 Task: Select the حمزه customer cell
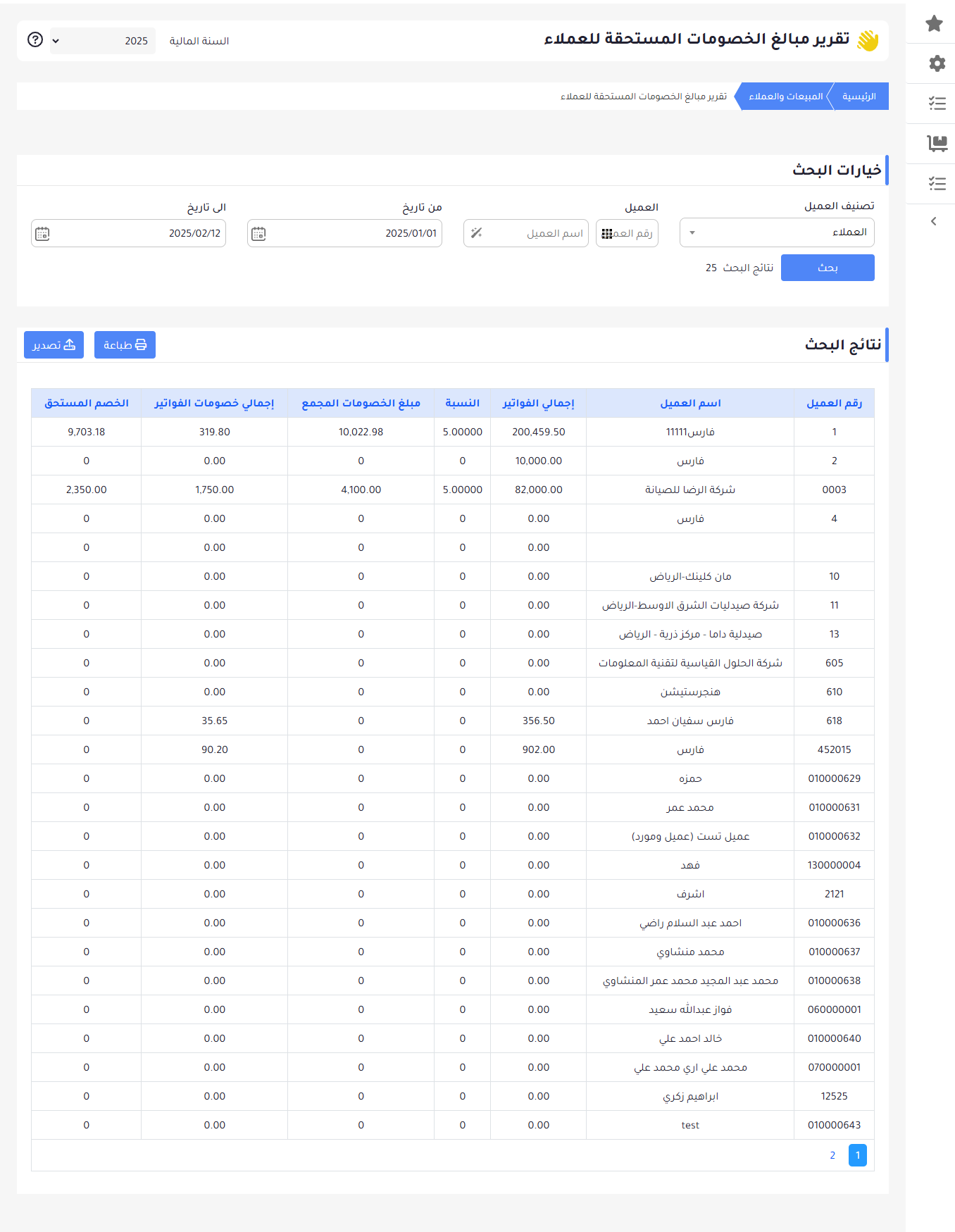pos(690,778)
